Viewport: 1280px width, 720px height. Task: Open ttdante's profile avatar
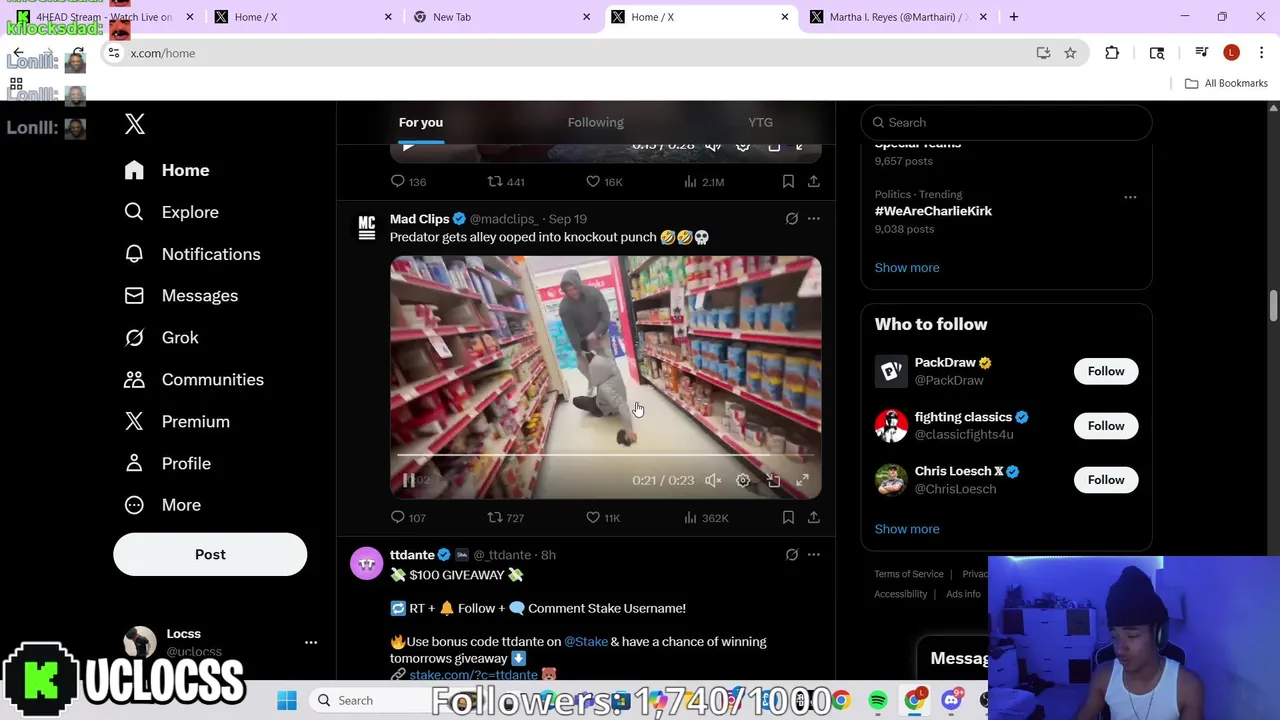click(x=367, y=564)
